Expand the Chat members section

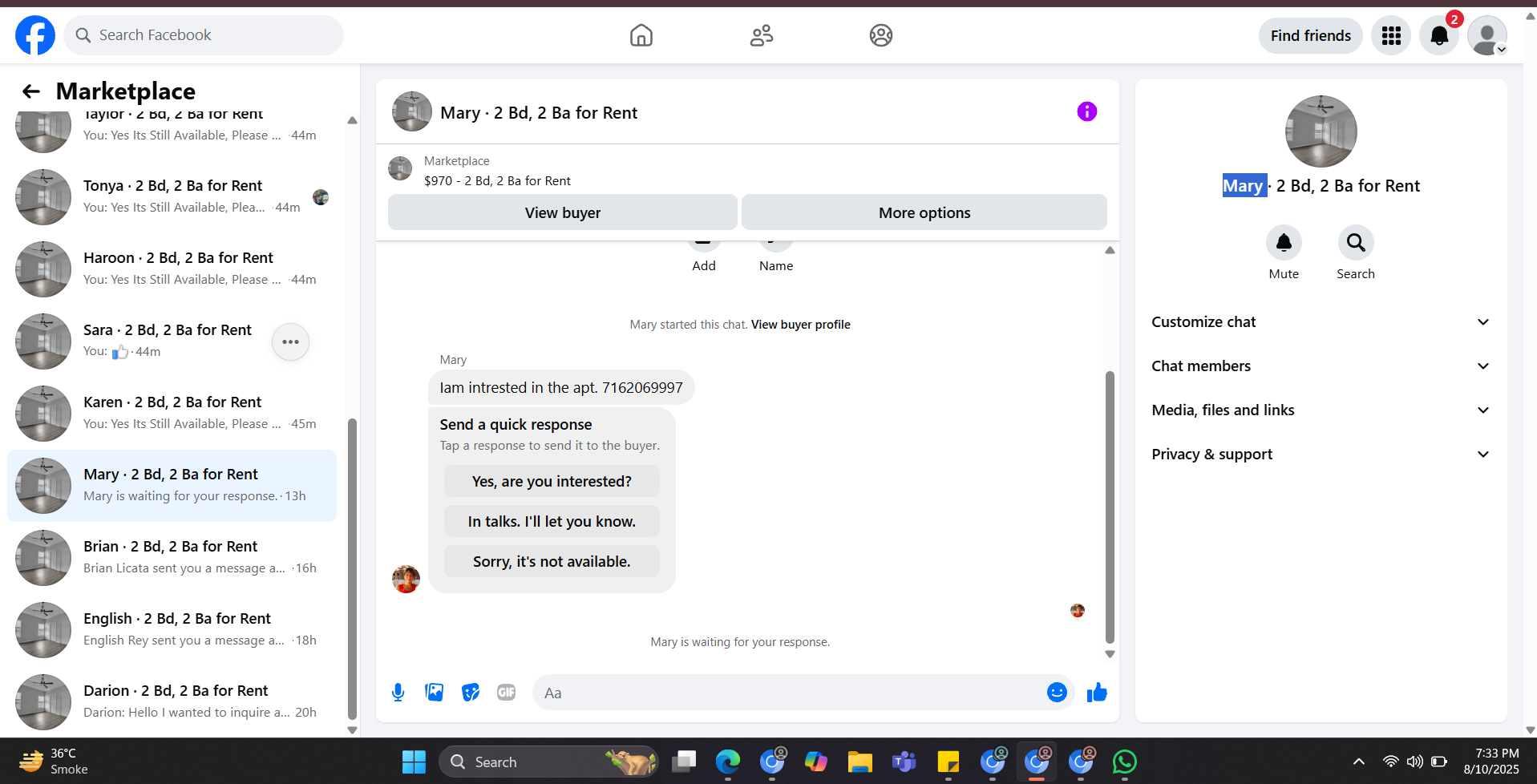pyautogui.click(x=1321, y=366)
